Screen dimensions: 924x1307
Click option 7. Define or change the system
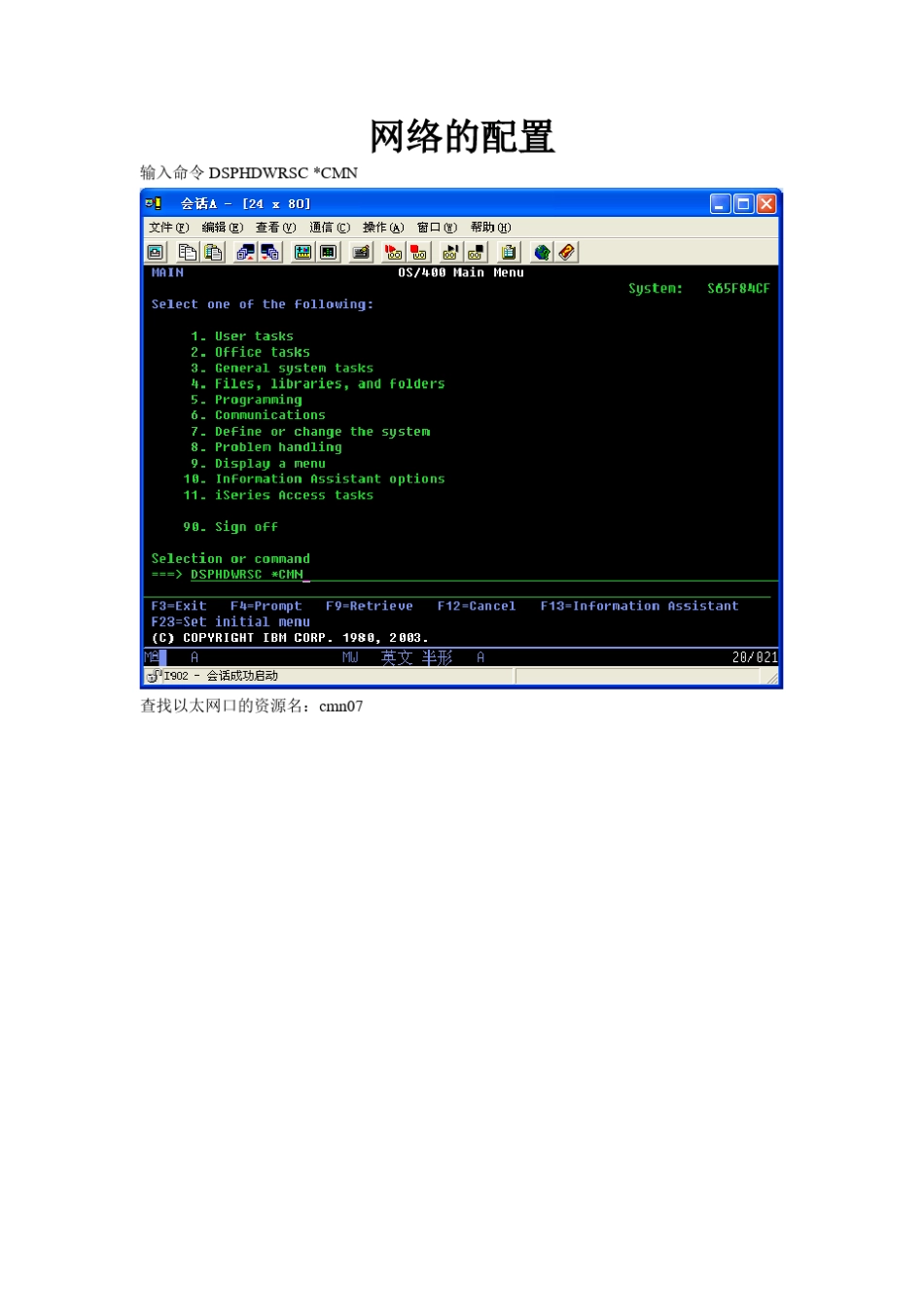[x=310, y=432]
